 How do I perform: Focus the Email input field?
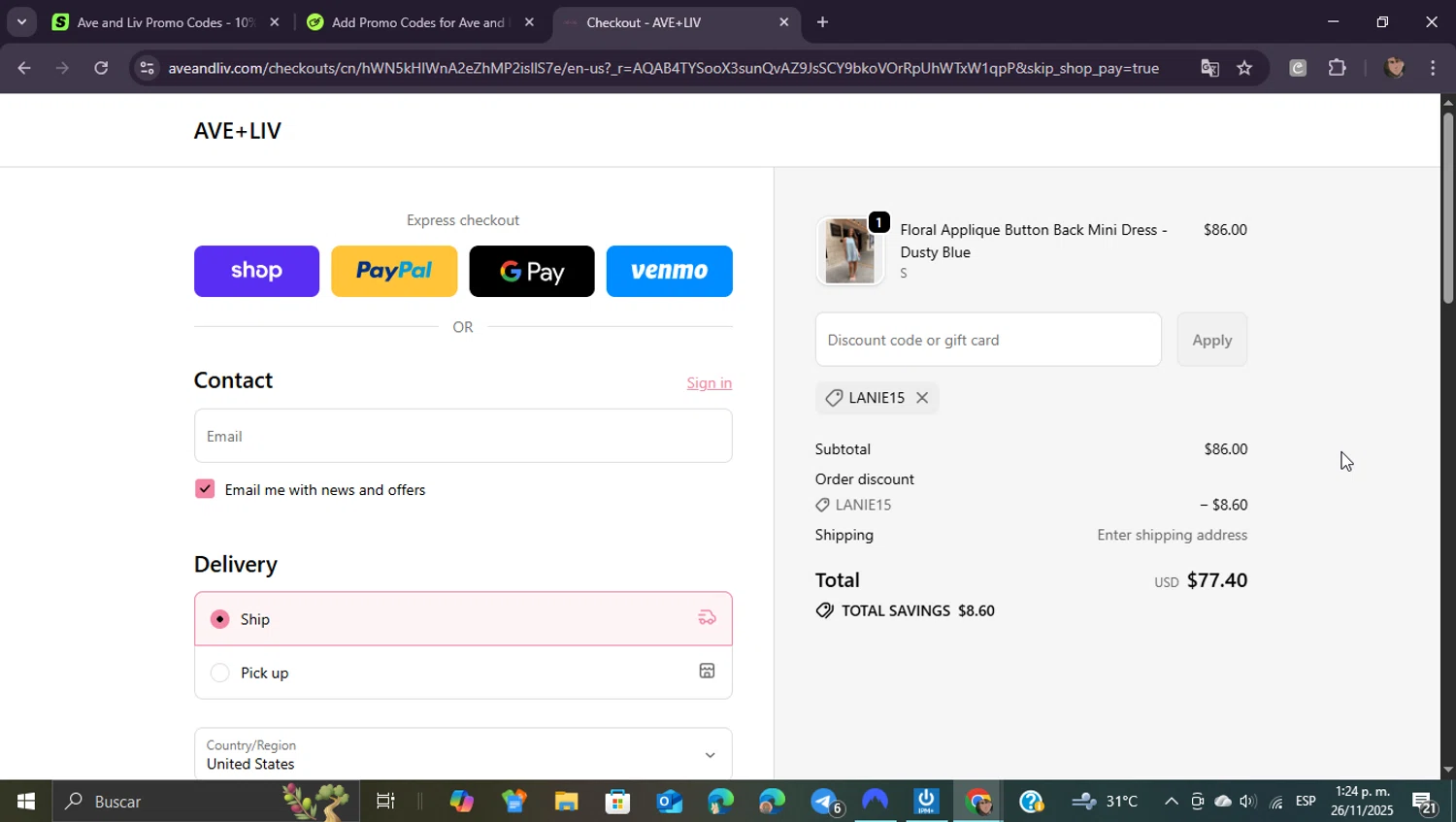(x=463, y=436)
